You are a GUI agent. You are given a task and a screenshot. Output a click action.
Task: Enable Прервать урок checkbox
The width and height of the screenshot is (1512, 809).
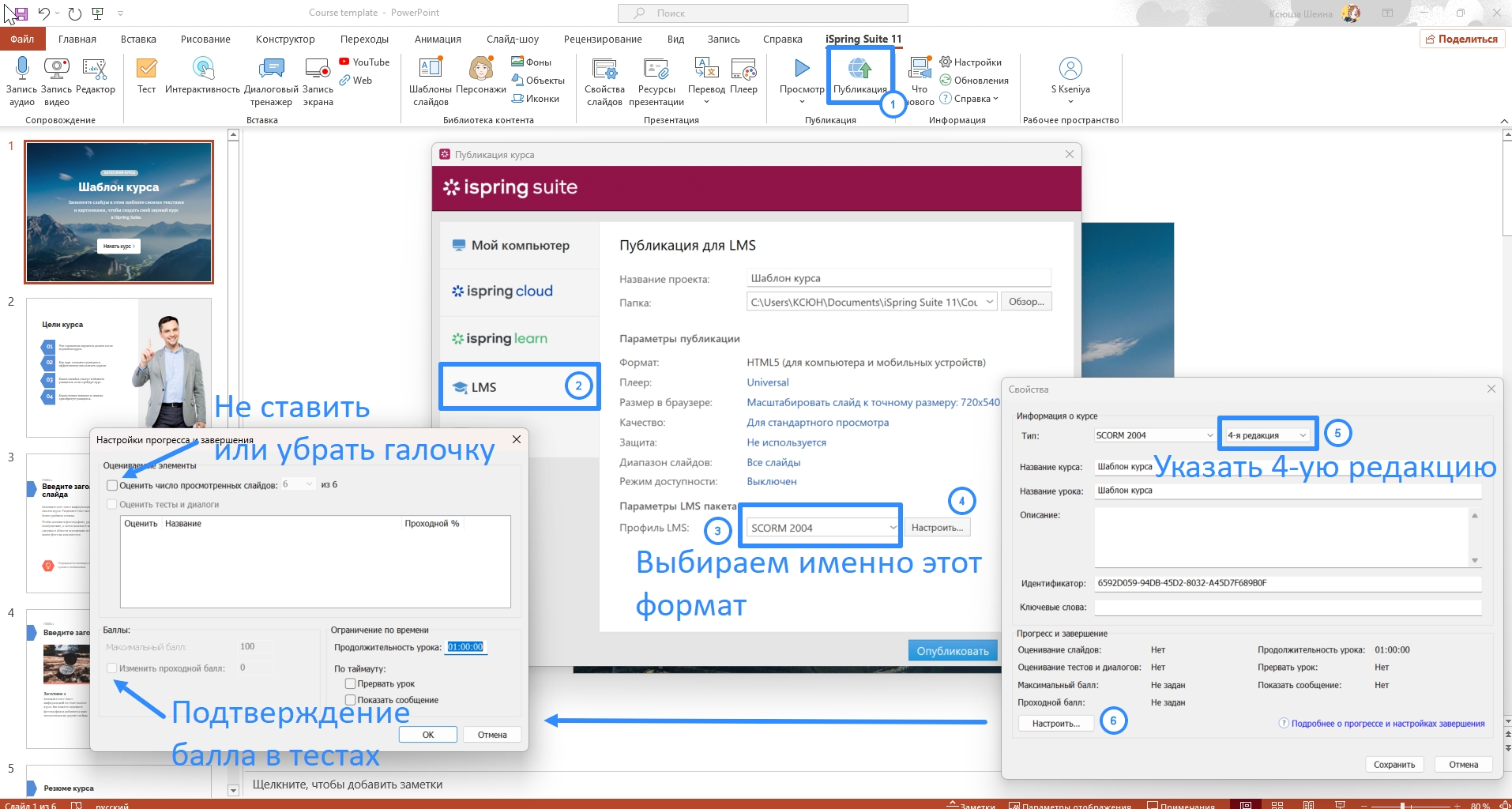pos(350,683)
